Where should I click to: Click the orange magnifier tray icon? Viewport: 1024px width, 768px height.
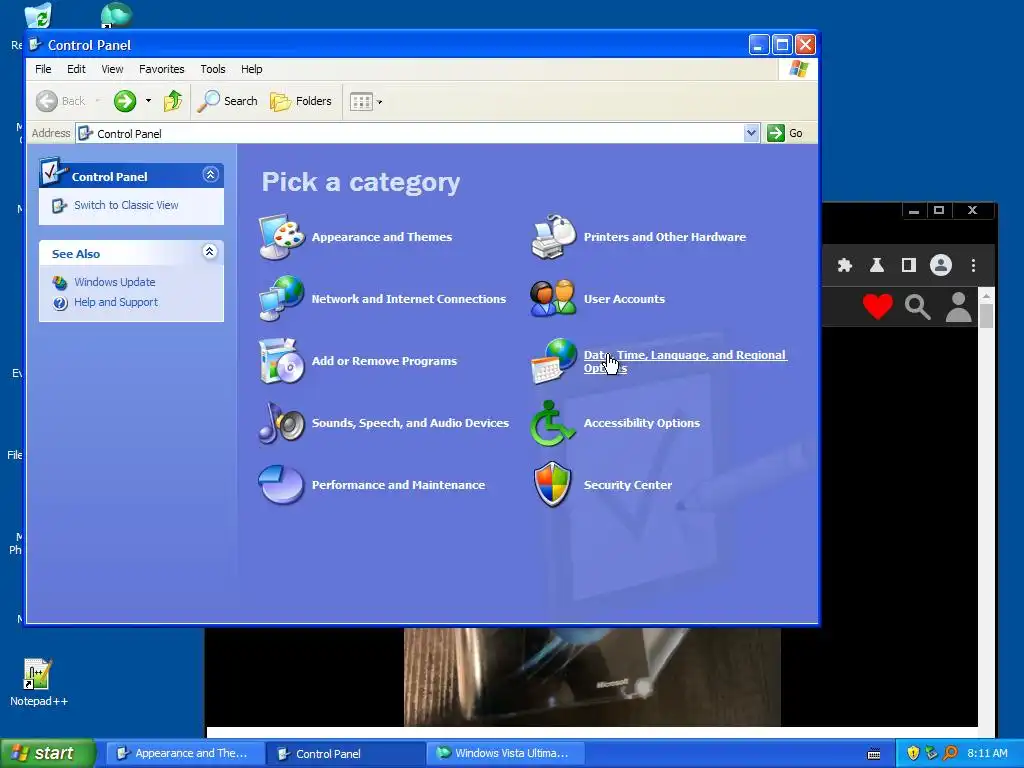pyautogui.click(x=950, y=753)
